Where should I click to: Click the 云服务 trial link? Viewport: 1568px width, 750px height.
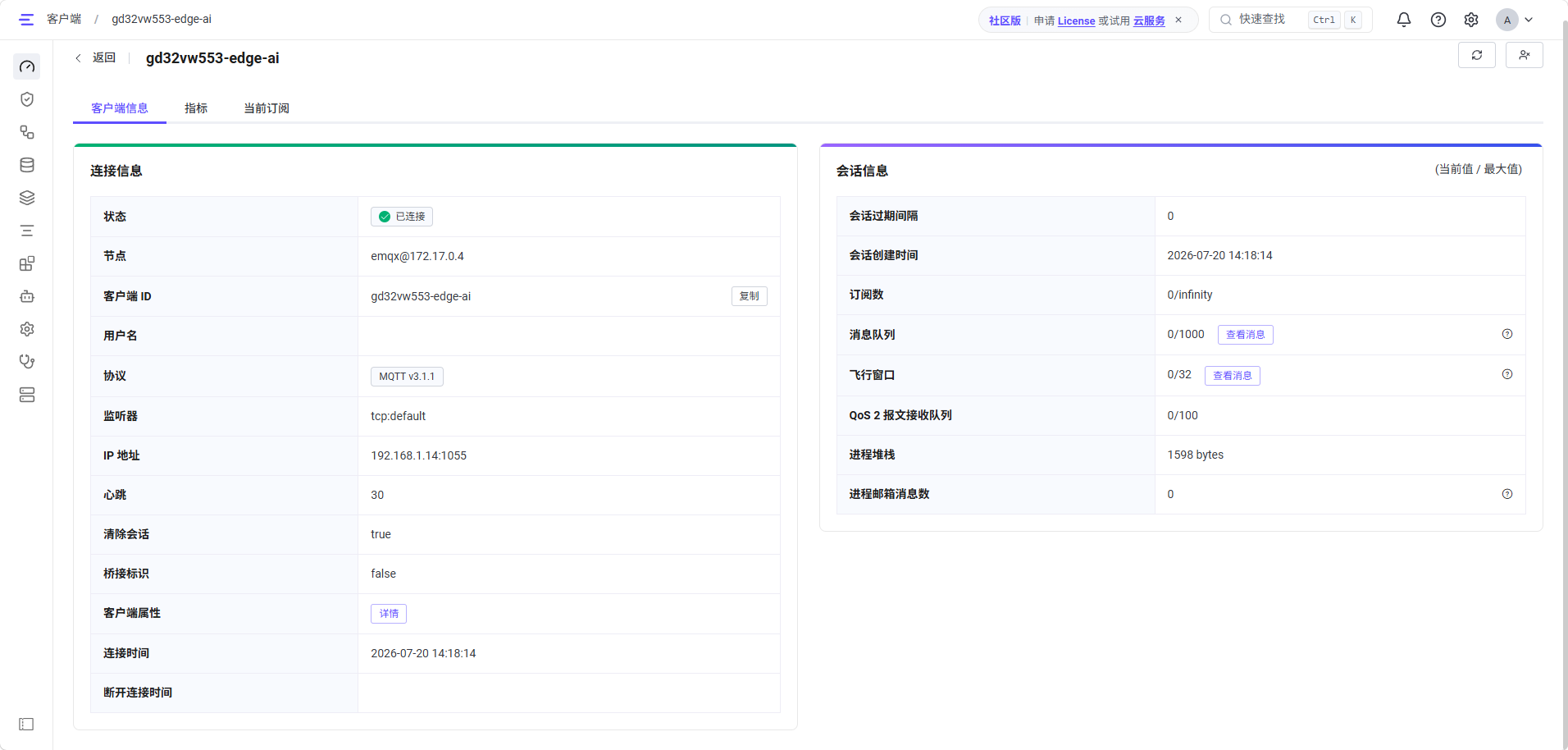1149,21
